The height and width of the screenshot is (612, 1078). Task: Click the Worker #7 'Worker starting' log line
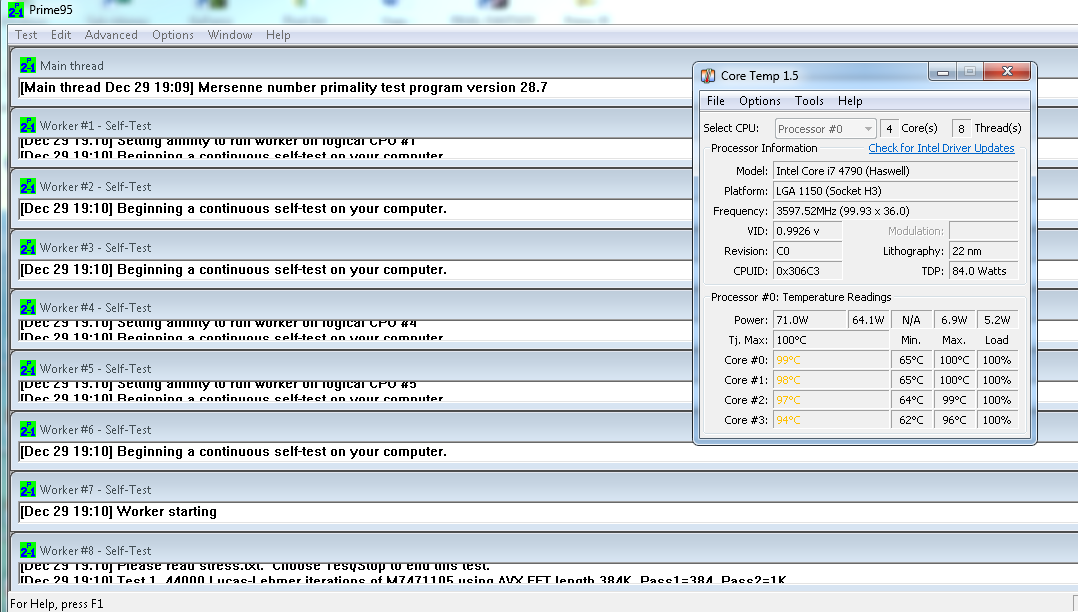tap(118, 511)
